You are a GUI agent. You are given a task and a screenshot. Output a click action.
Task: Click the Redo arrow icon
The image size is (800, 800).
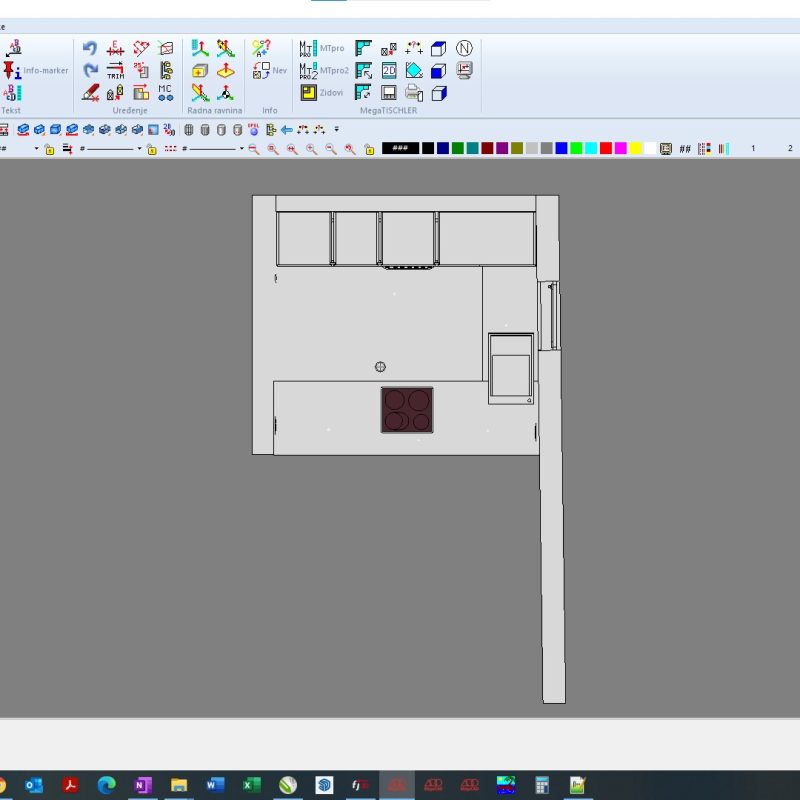[x=90, y=70]
